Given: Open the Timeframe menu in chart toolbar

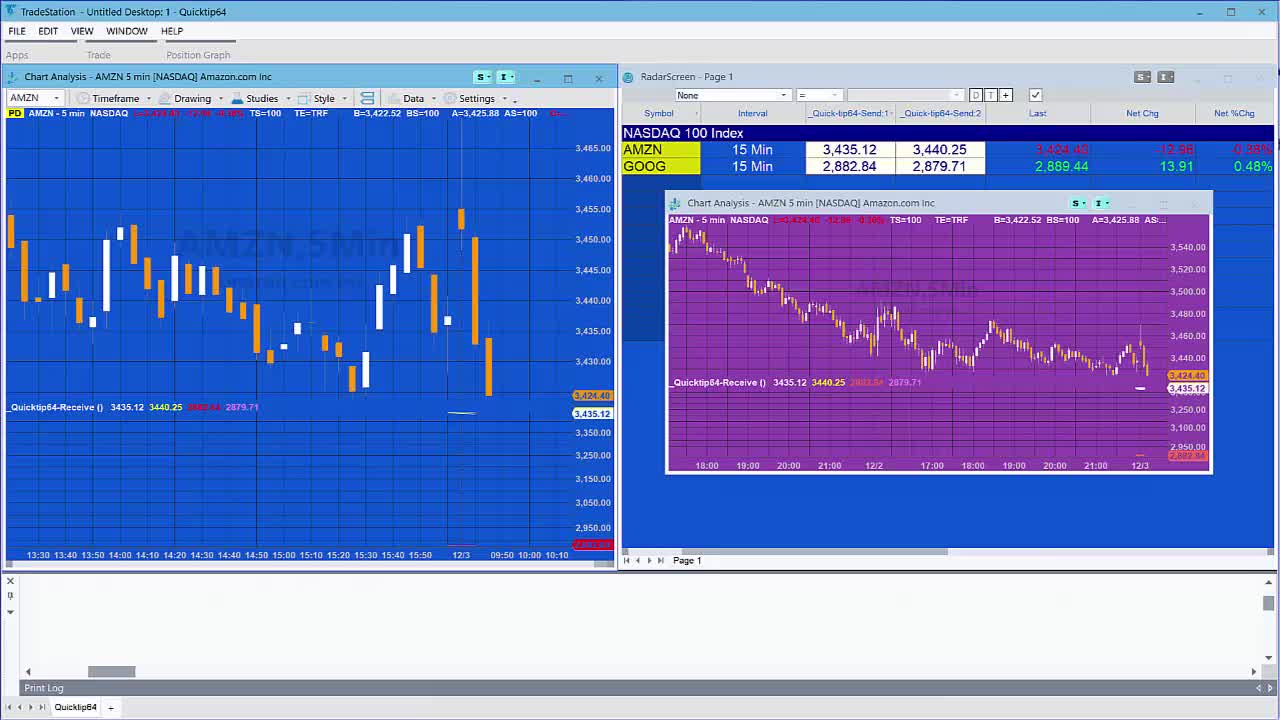Looking at the screenshot, I should [115, 98].
